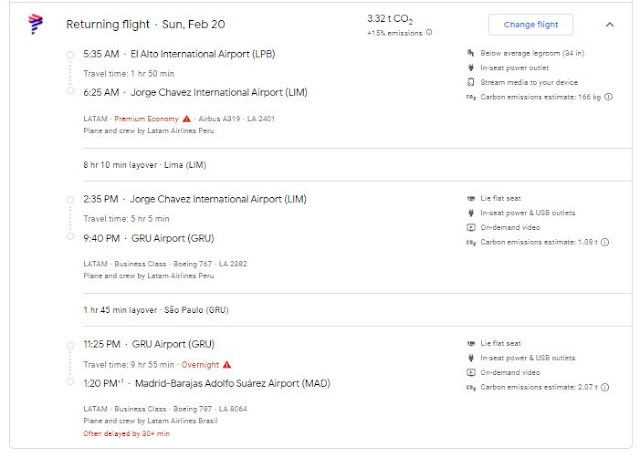
Task: Click the in-seat power outlet plug icon
Action: coord(471,67)
